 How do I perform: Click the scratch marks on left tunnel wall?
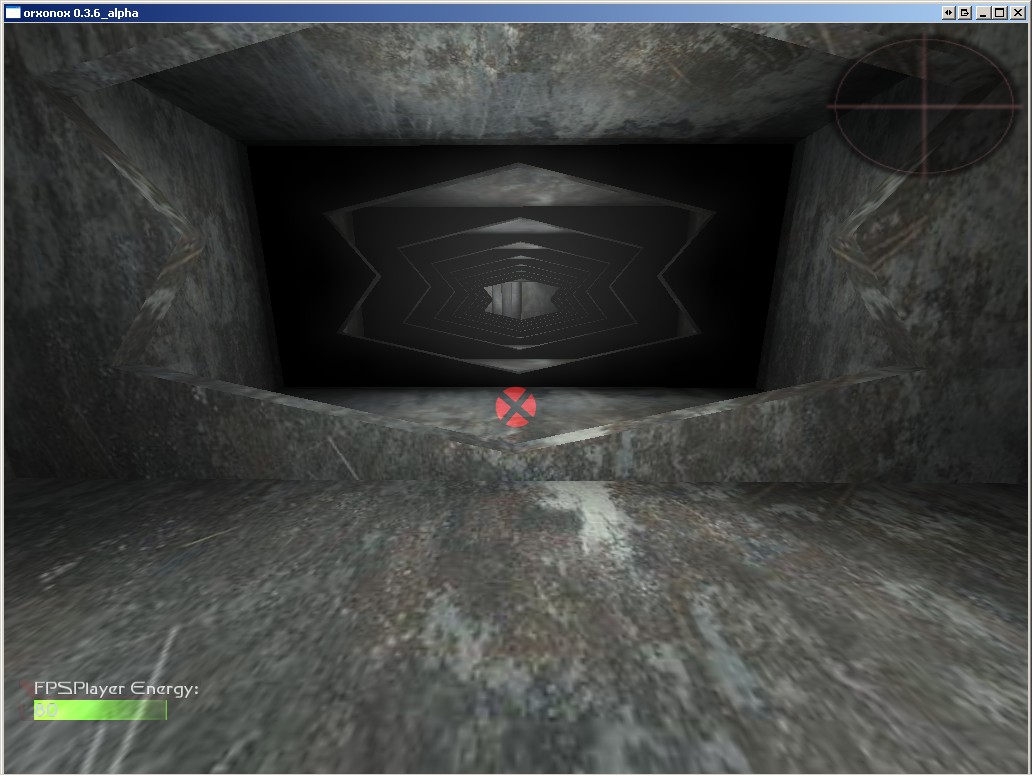tap(160, 230)
